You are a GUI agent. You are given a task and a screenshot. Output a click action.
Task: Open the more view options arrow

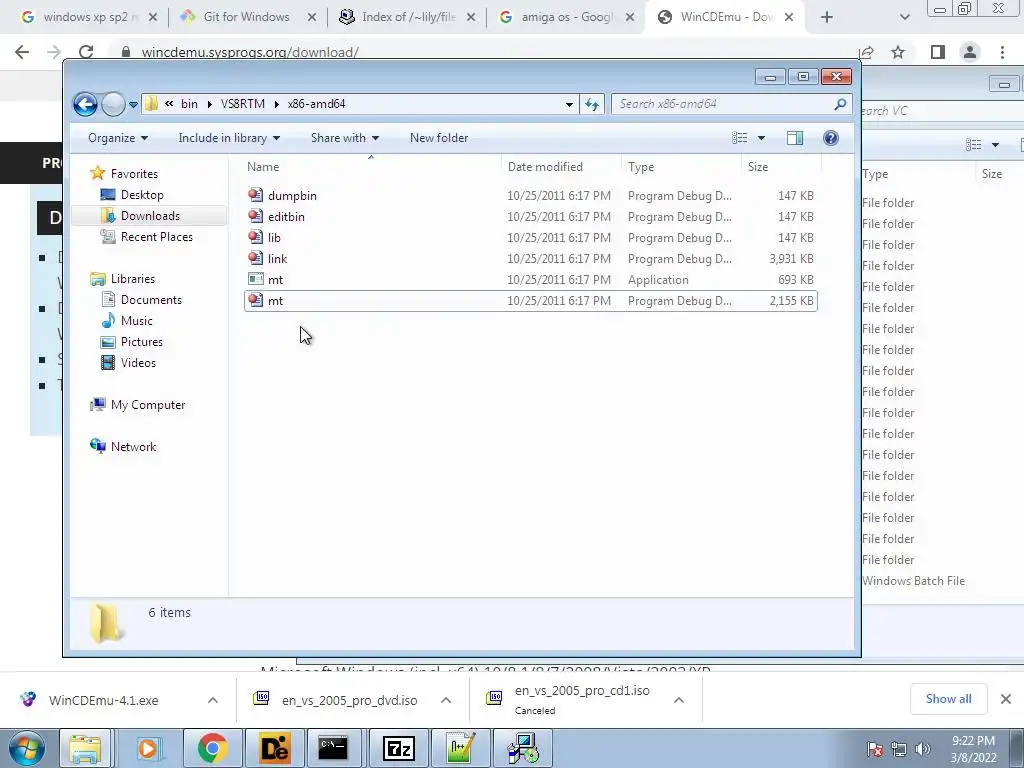761,138
